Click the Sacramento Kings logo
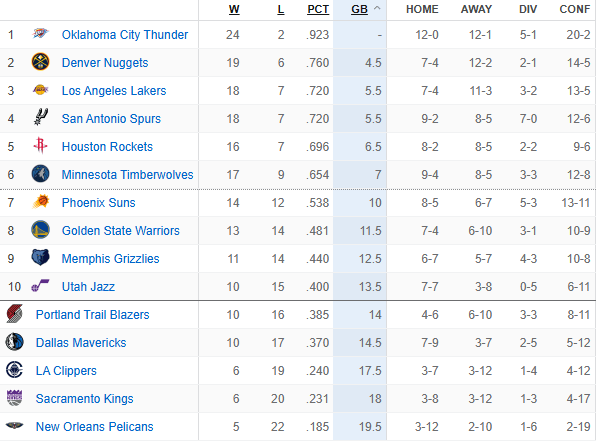 tap(14, 398)
